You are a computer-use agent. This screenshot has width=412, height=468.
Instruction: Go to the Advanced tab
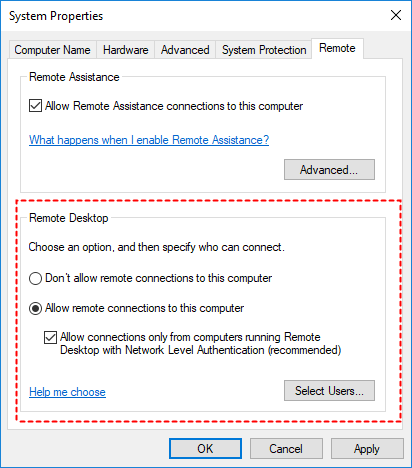pos(185,50)
